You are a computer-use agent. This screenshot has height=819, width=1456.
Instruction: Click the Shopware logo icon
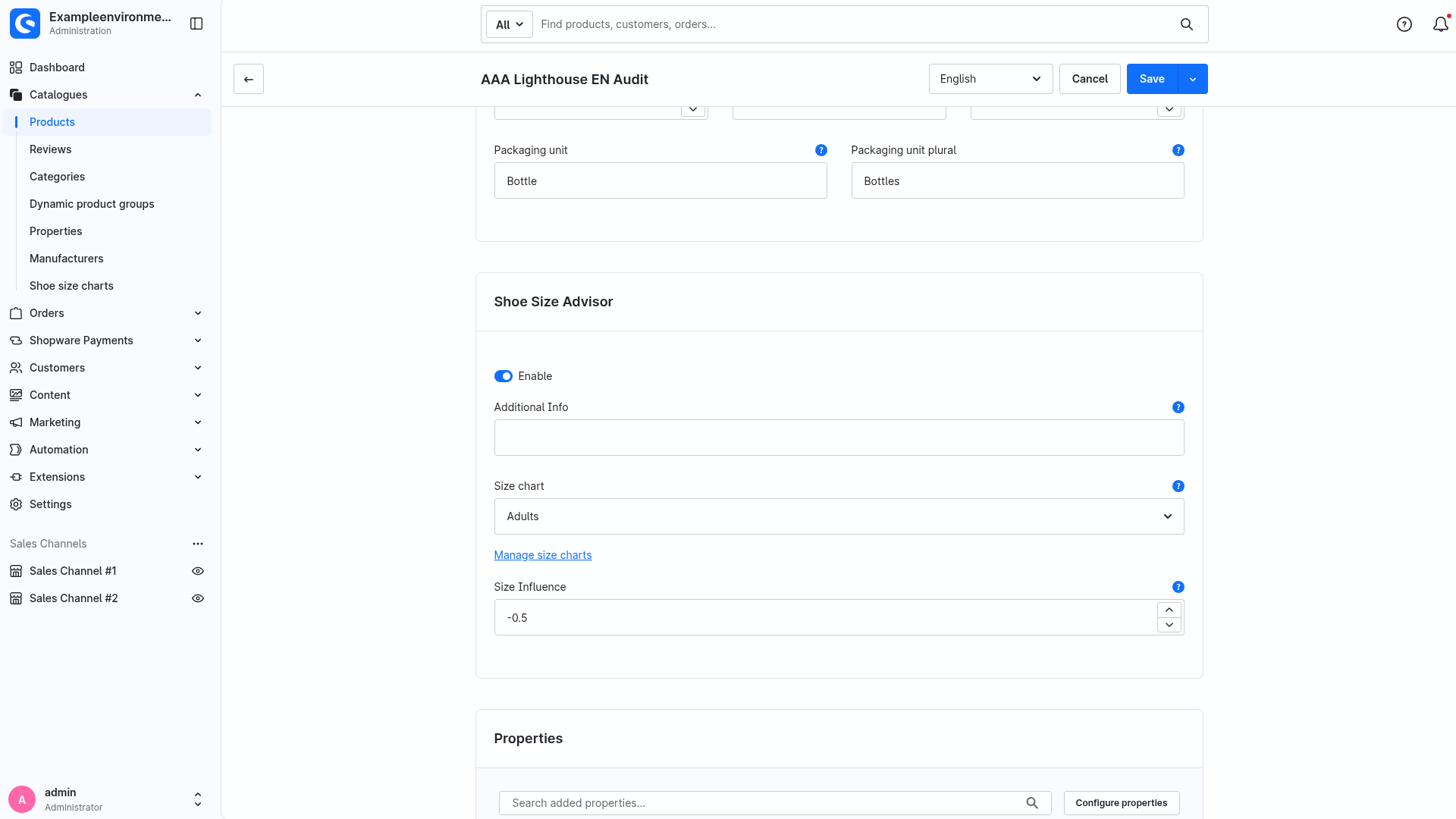point(25,24)
